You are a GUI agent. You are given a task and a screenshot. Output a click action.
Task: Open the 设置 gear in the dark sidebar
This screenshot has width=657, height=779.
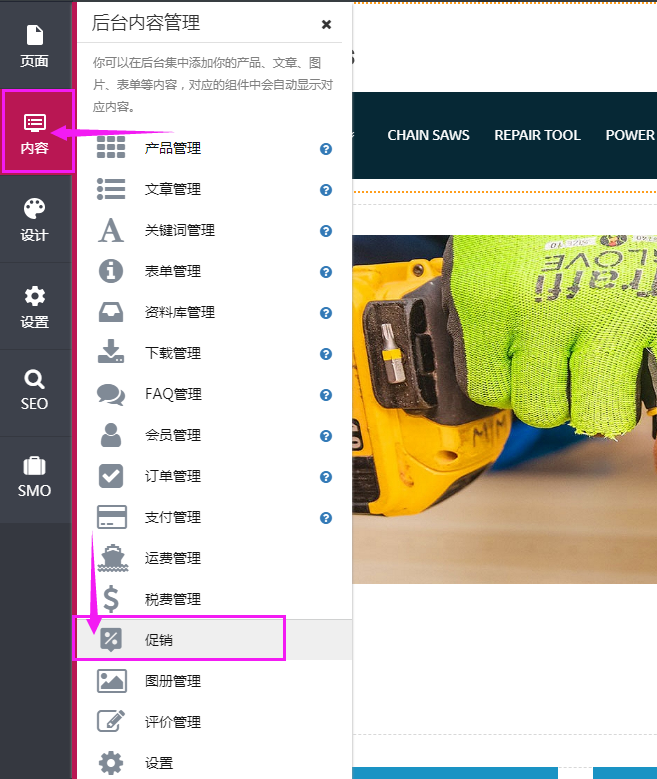click(35, 306)
